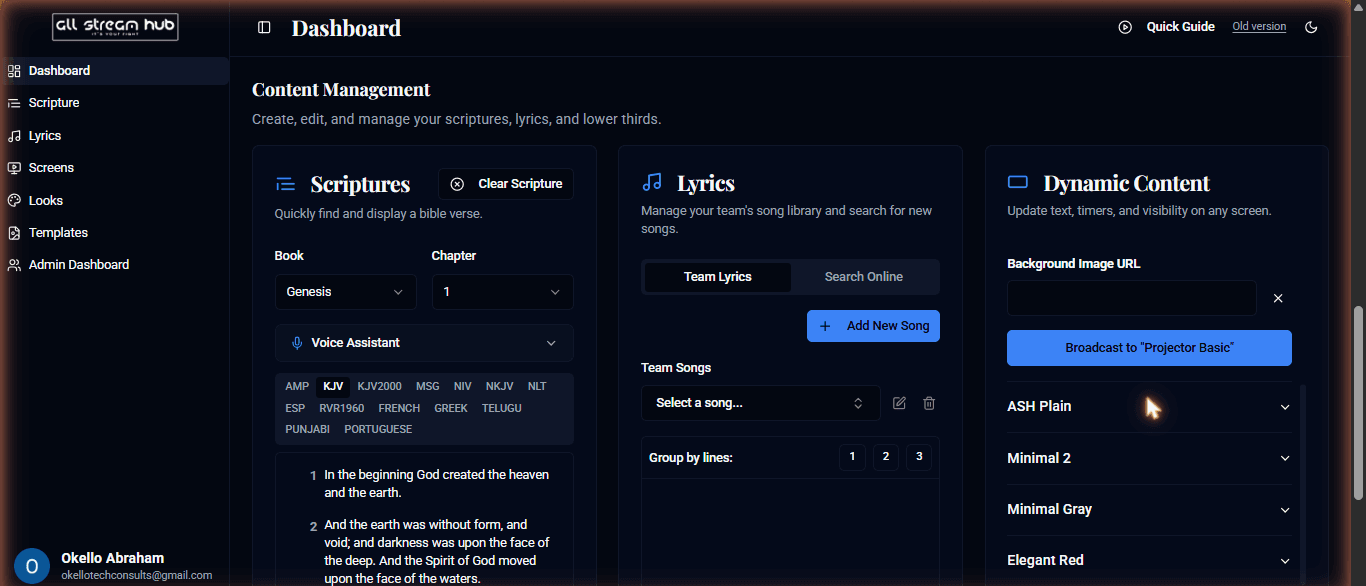1366x586 pixels.
Task: Open Screens from the sidebar
Action: pyautogui.click(x=115, y=168)
